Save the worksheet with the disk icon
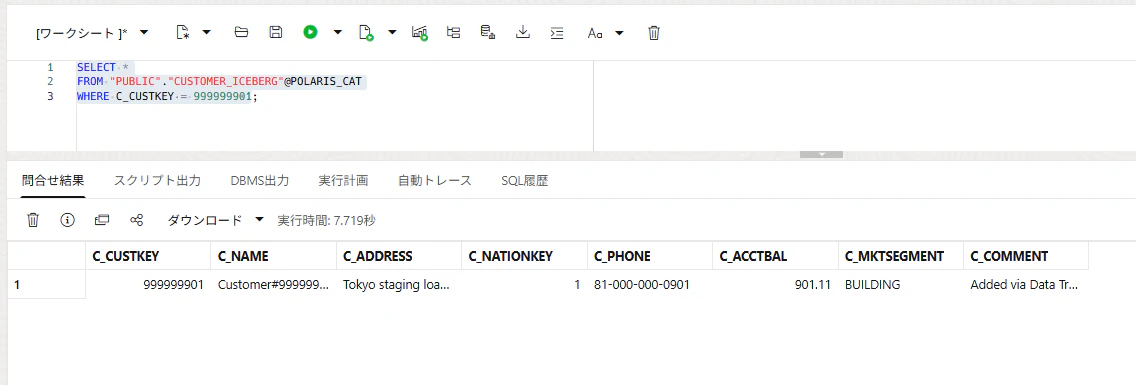 [275, 32]
